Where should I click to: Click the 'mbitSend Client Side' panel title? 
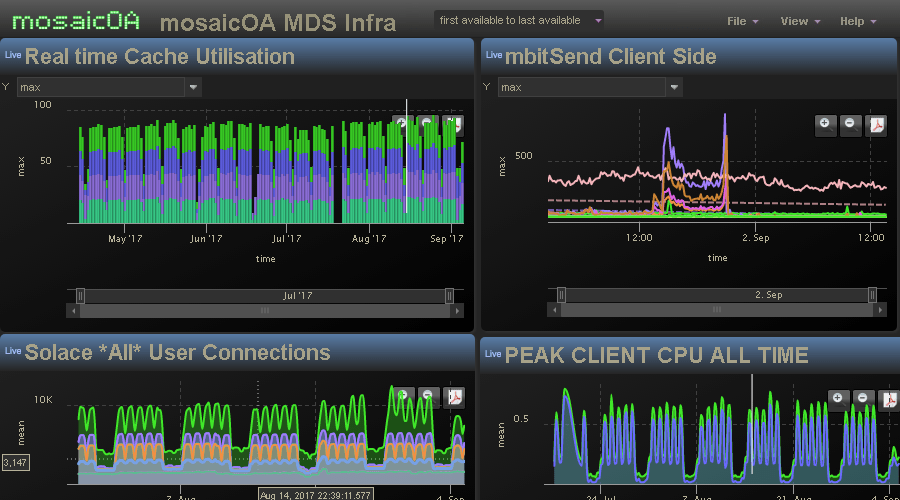[611, 56]
